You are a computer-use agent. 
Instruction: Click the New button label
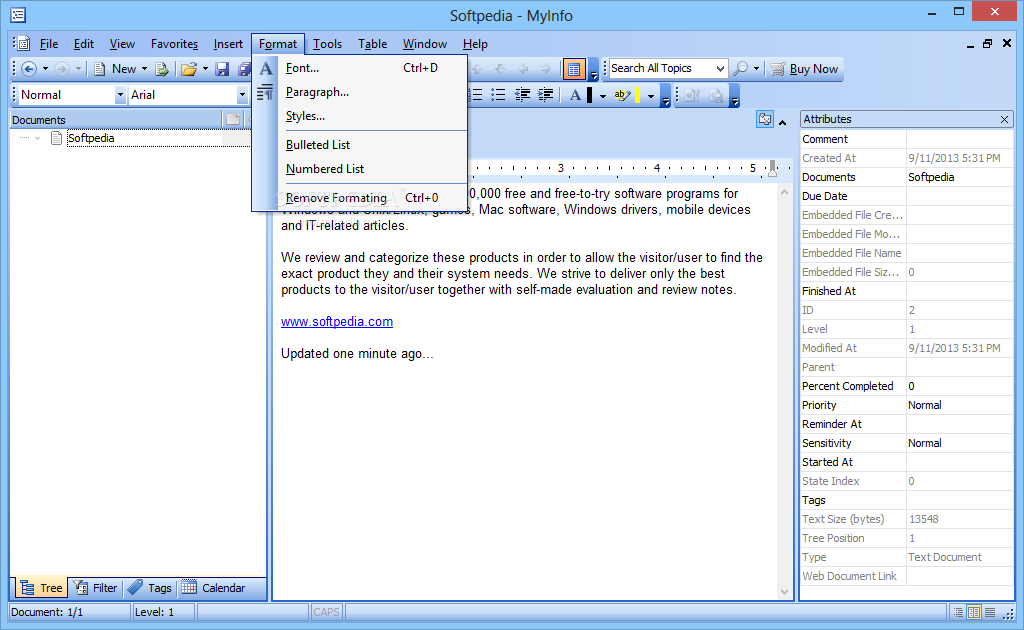coord(124,69)
